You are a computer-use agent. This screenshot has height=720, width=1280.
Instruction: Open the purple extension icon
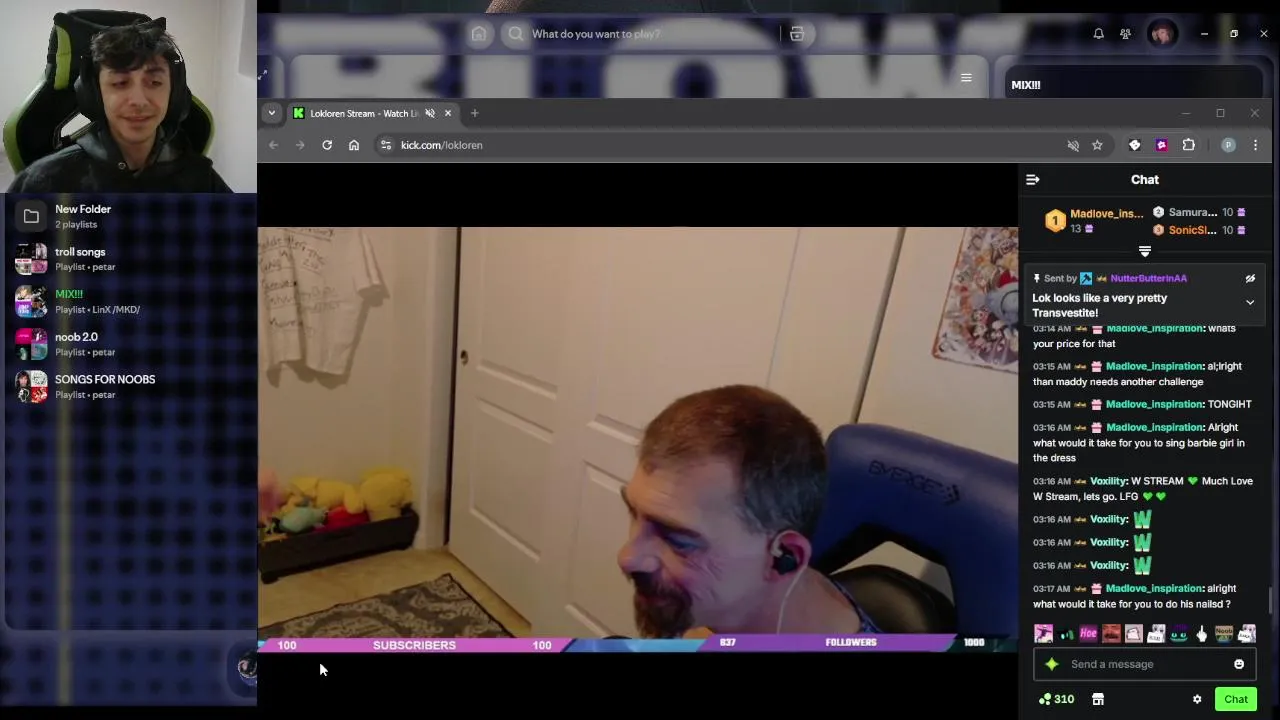tap(1162, 145)
